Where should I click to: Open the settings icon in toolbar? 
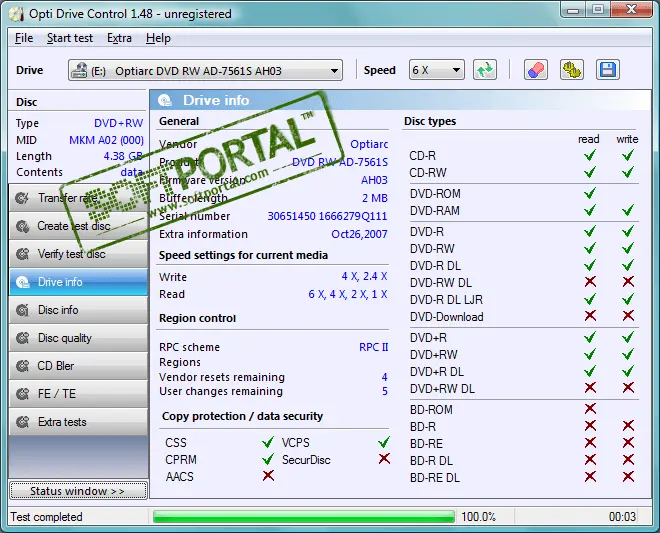coord(571,70)
